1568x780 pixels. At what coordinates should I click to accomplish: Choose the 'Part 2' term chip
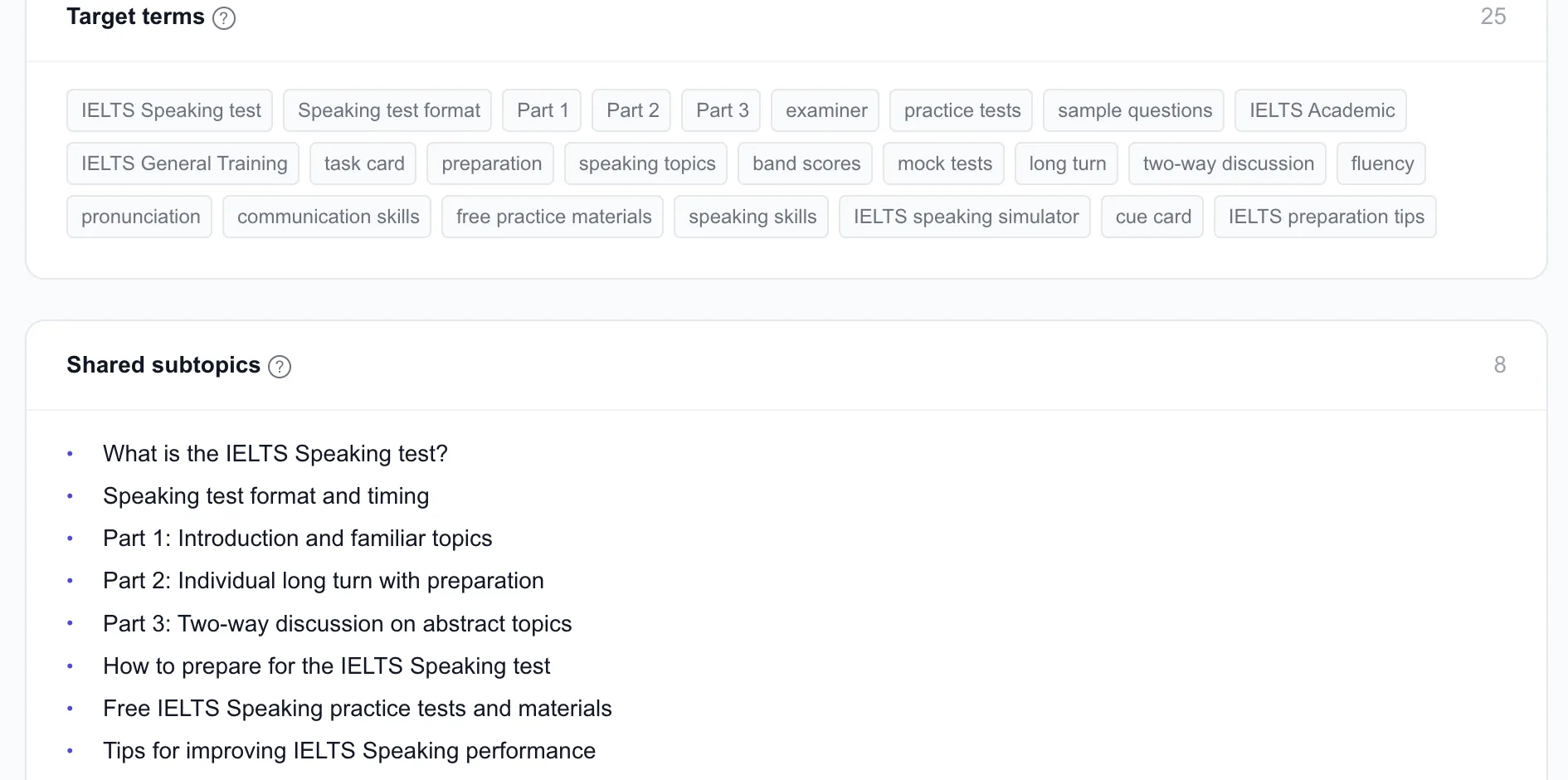coord(632,110)
